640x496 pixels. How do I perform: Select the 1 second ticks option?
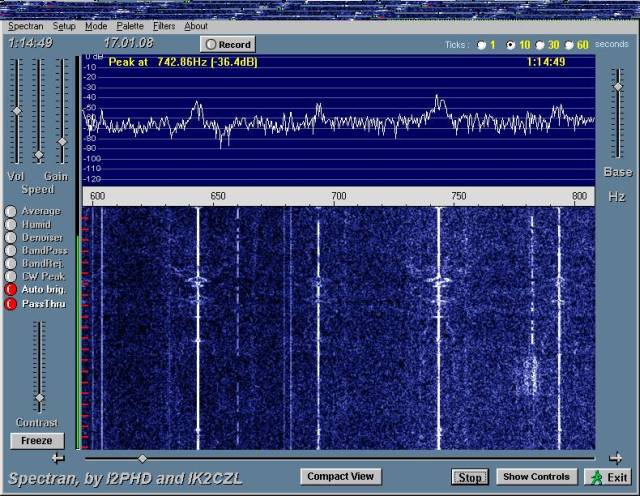[x=482, y=45]
